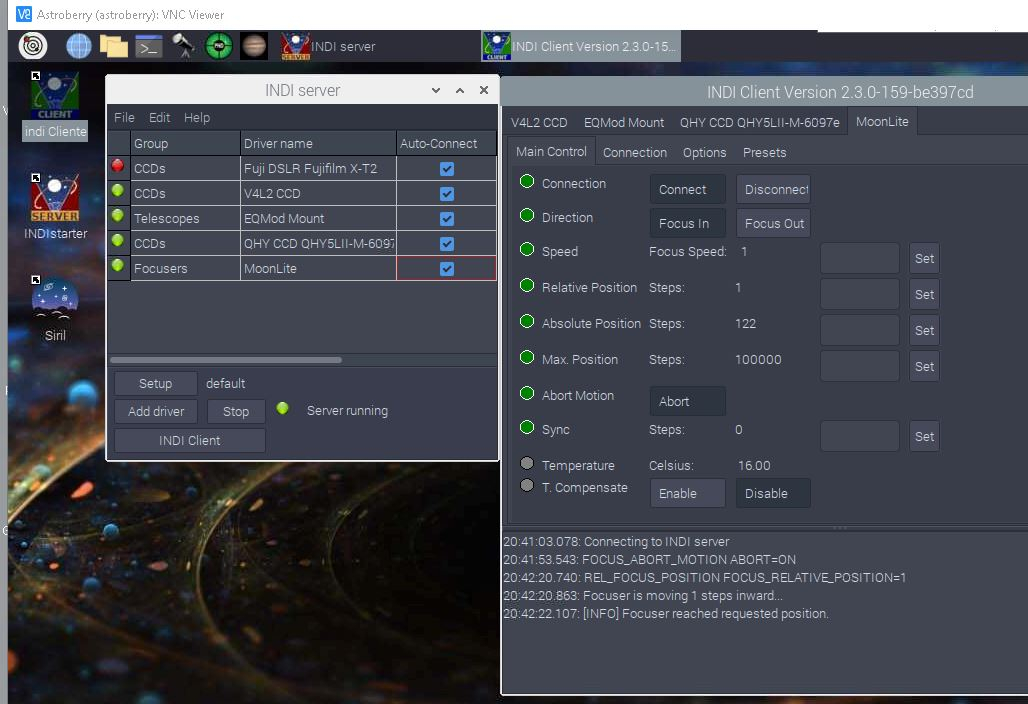Click the Absolute Position status light
Screen dimensions: 1028x704
click(527, 322)
